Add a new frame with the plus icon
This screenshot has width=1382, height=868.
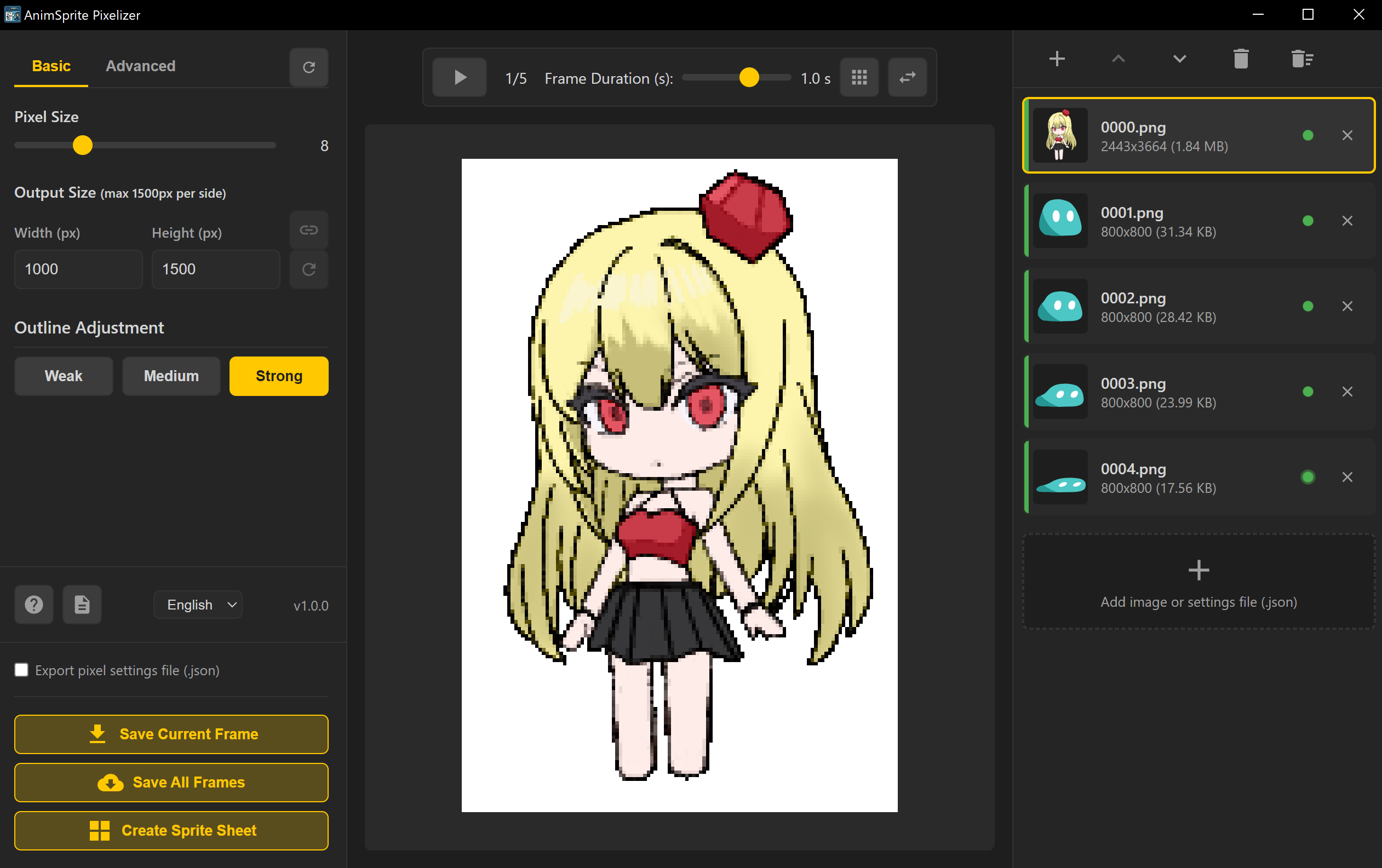1057,59
